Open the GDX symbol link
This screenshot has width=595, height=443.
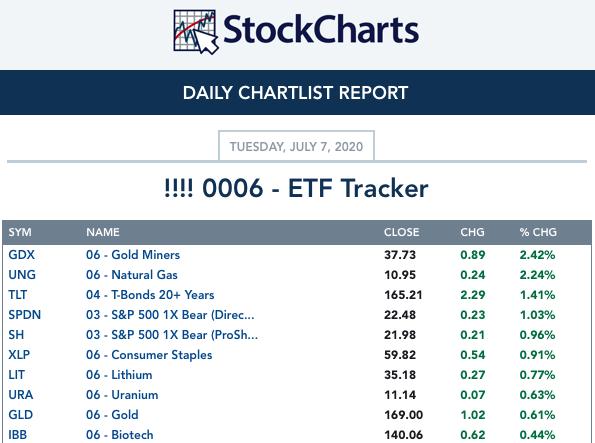[22, 255]
